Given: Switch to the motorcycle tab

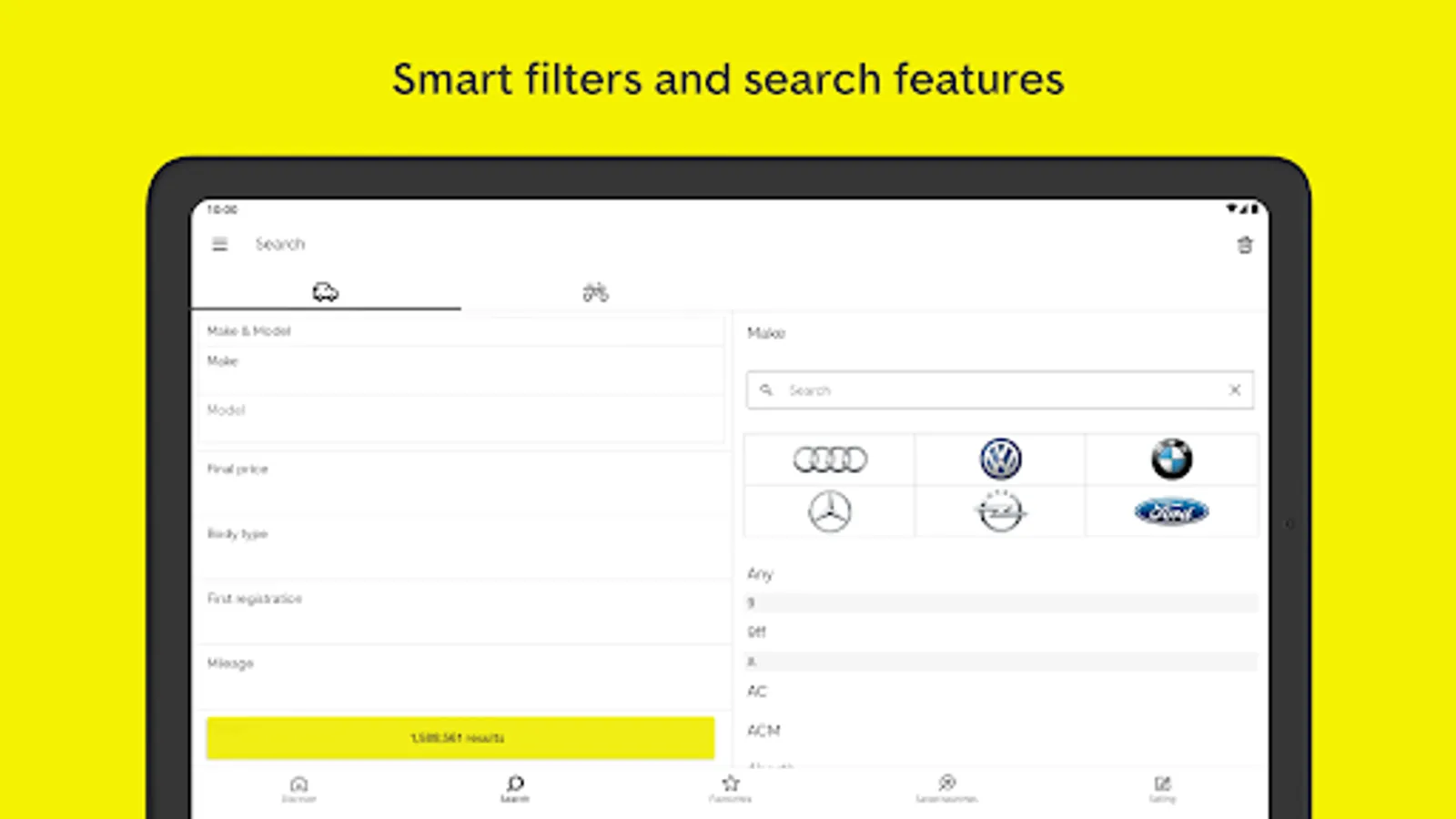Looking at the screenshot, I should coord(595,292).
